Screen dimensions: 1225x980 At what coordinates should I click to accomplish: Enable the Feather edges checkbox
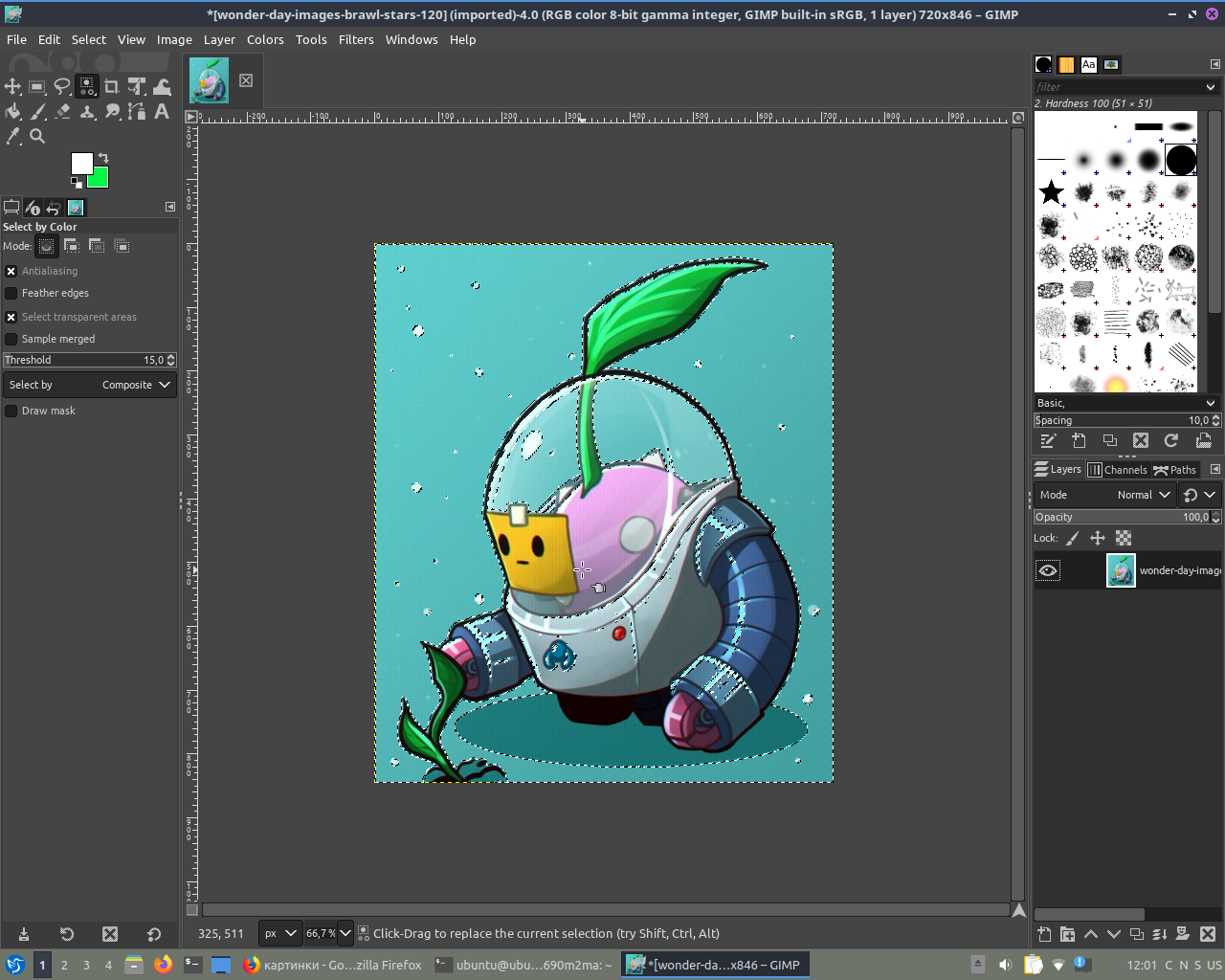click(11, 293)
